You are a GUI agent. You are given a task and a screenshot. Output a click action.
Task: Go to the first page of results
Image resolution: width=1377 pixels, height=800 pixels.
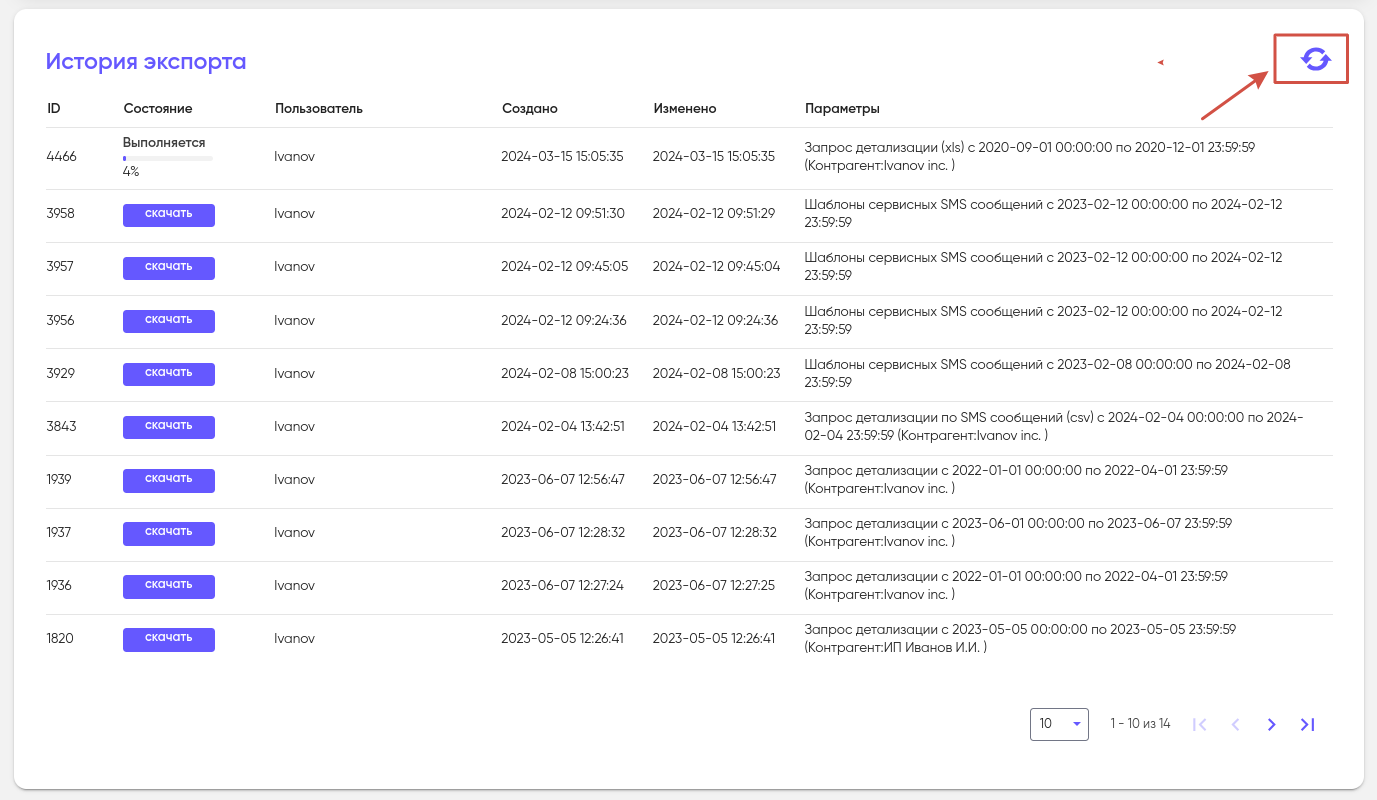point(1200,725)
